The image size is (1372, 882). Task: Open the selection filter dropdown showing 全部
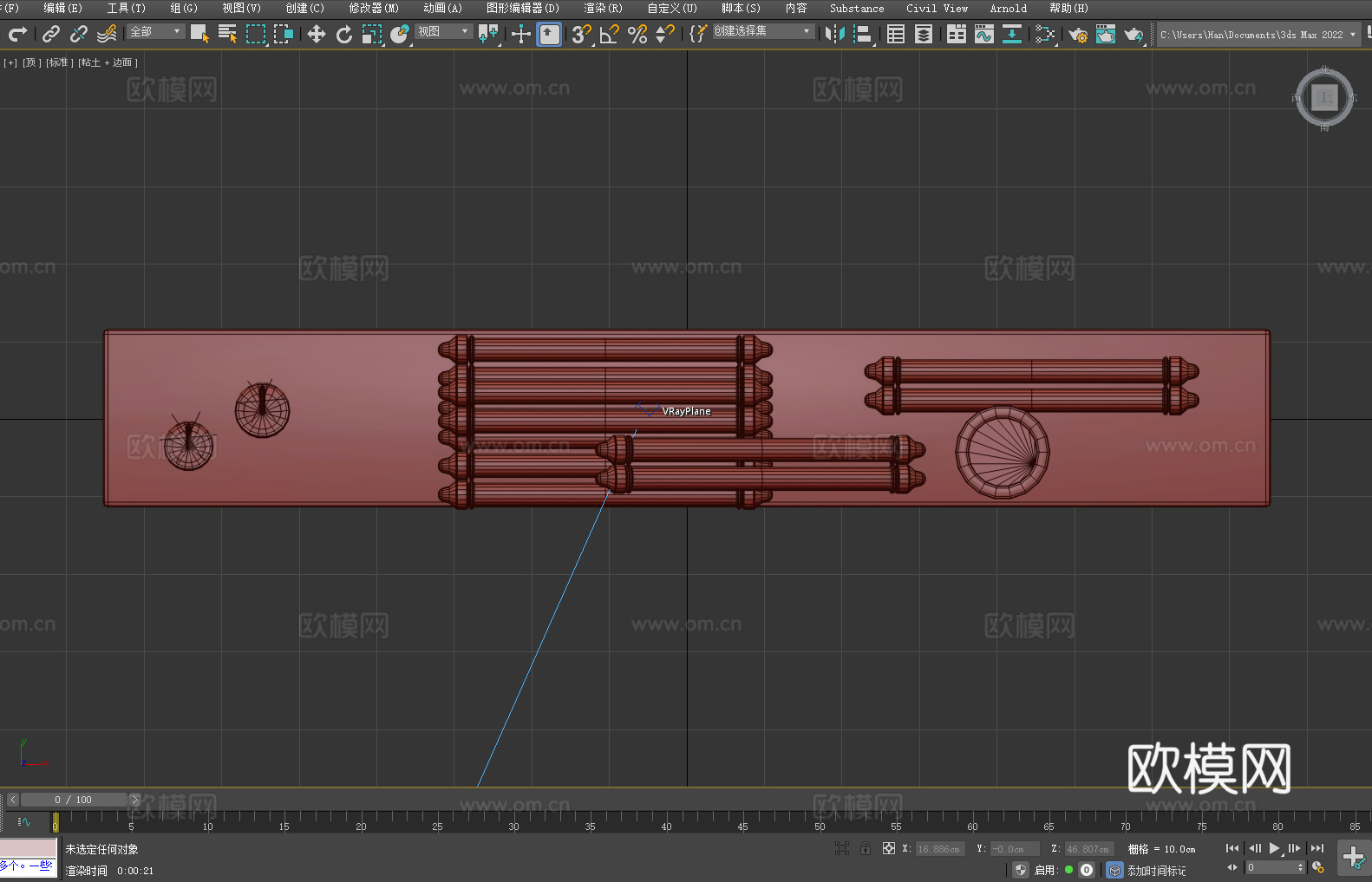(x=156, y=31)
